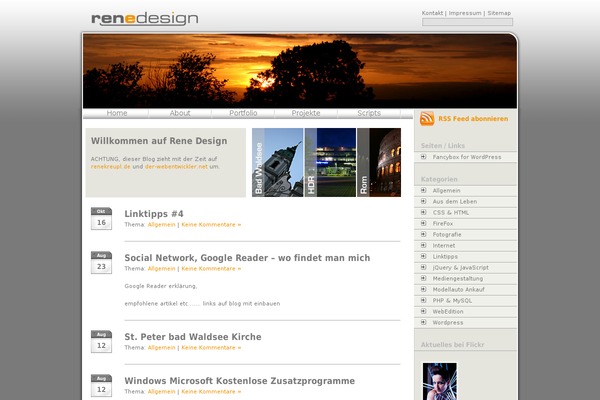The width and height of the screenshot is (600, 400).
Task: Click plus icon beside Aus dem Leben
Action: point(424,201)
